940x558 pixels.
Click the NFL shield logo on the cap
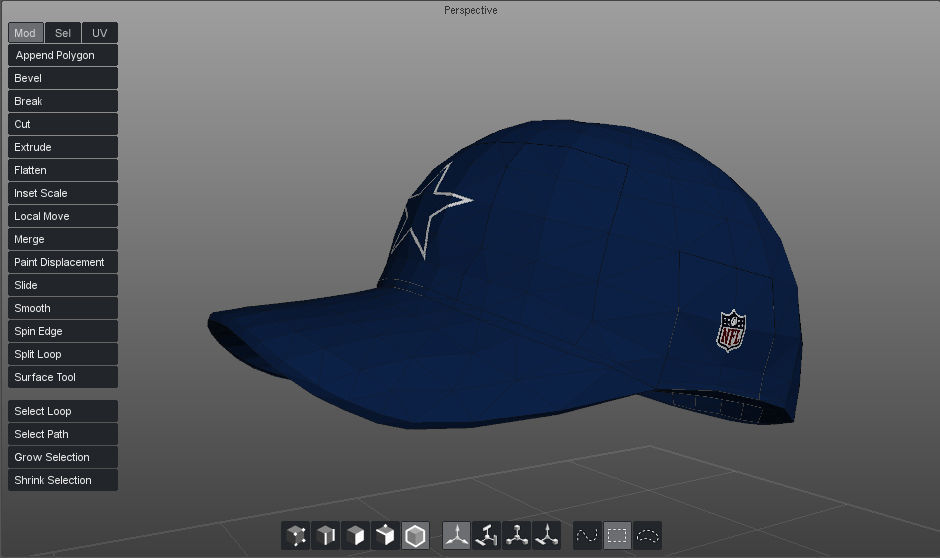click(731, 331)
